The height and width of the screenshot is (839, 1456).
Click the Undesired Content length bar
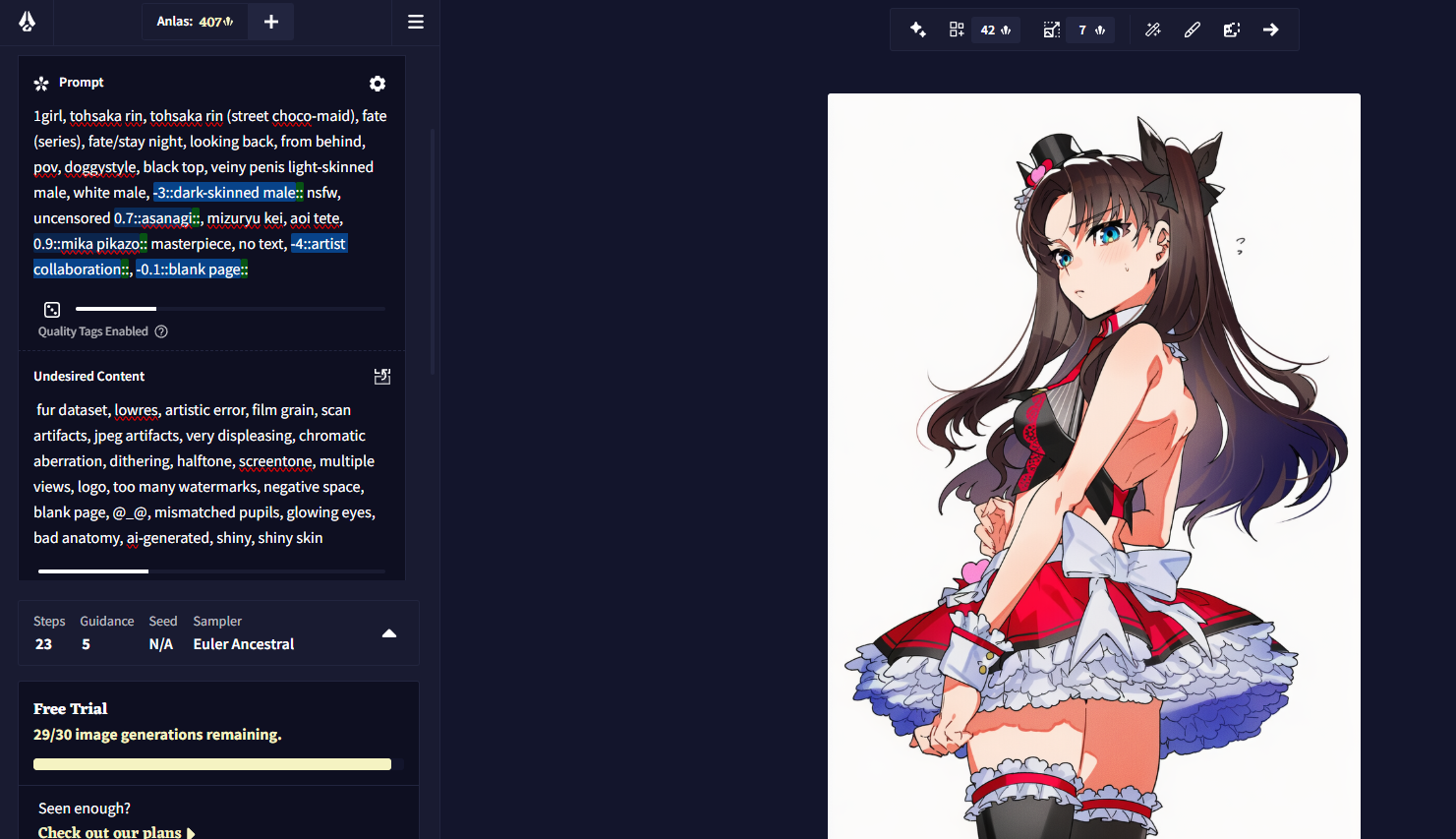coord(211,571)
